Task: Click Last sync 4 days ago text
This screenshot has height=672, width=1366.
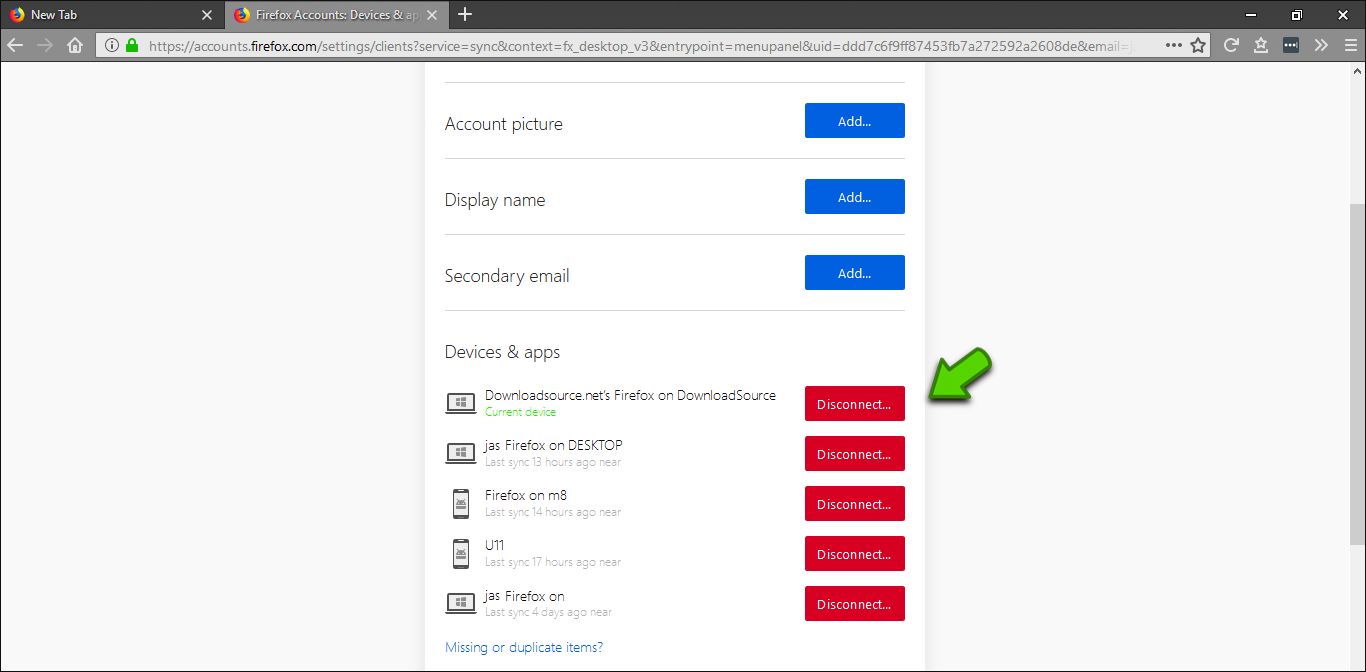Action: tap(548, 612)
